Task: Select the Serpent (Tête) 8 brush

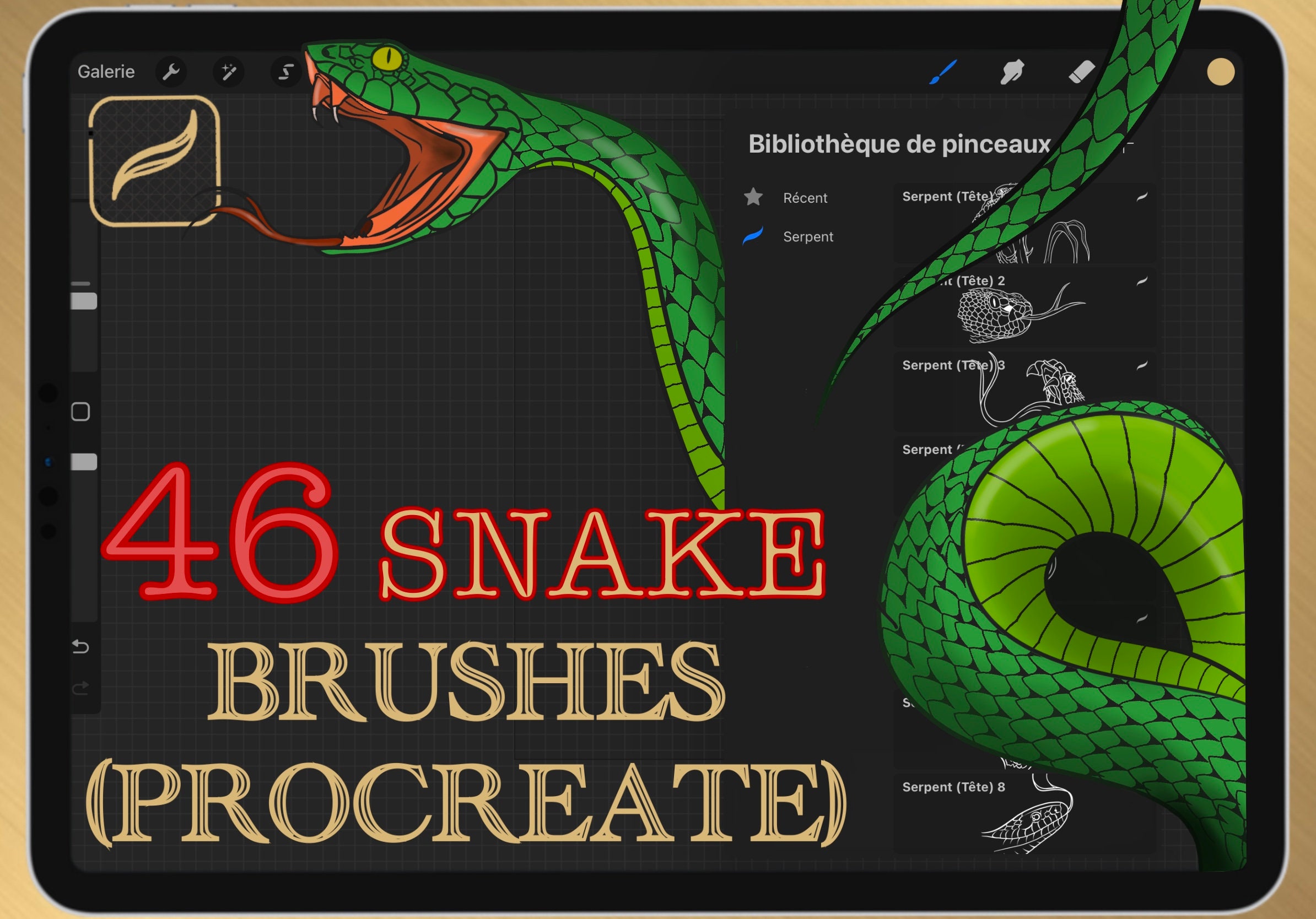Action: point(1024,814)
